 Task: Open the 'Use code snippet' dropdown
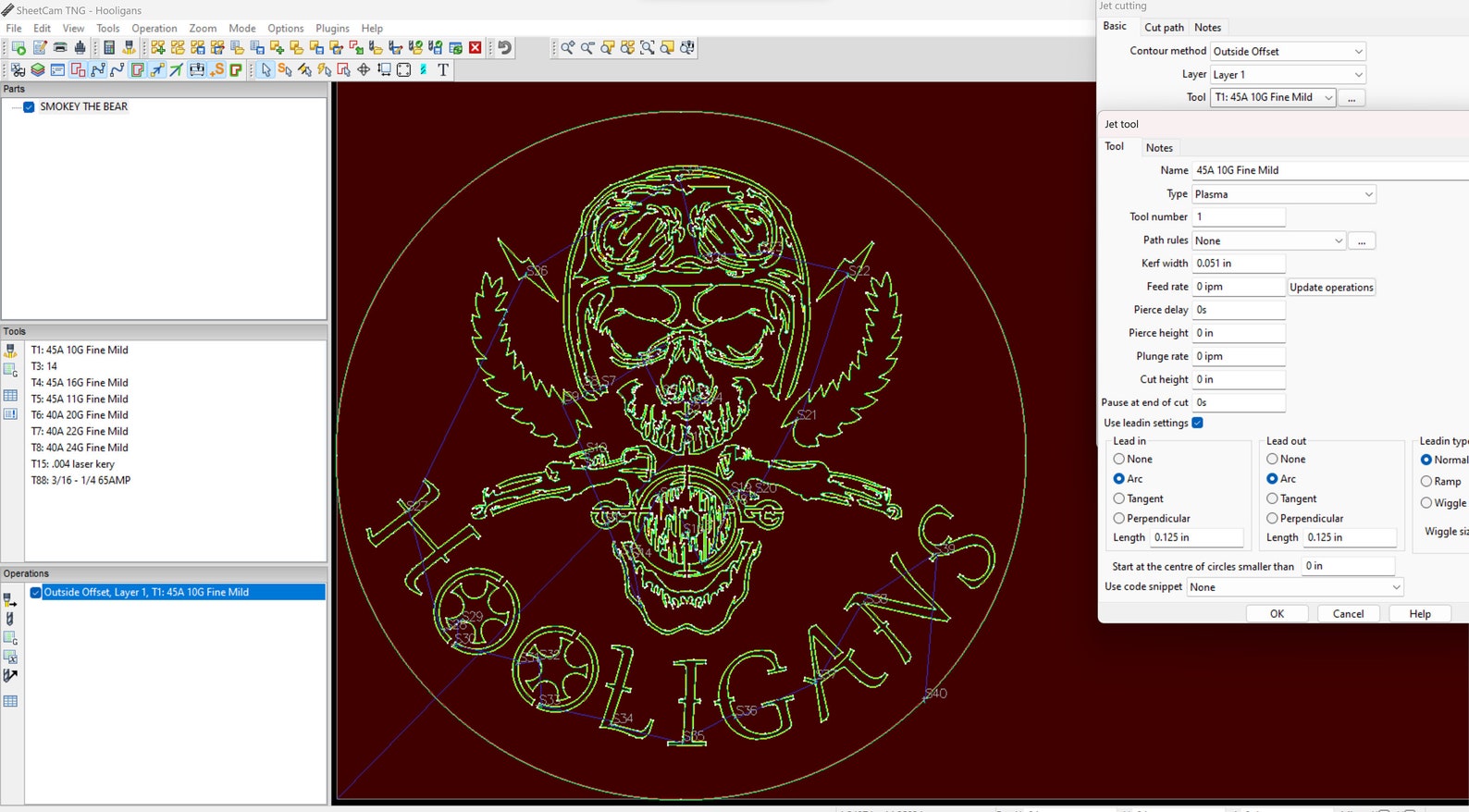(1294, 587)
